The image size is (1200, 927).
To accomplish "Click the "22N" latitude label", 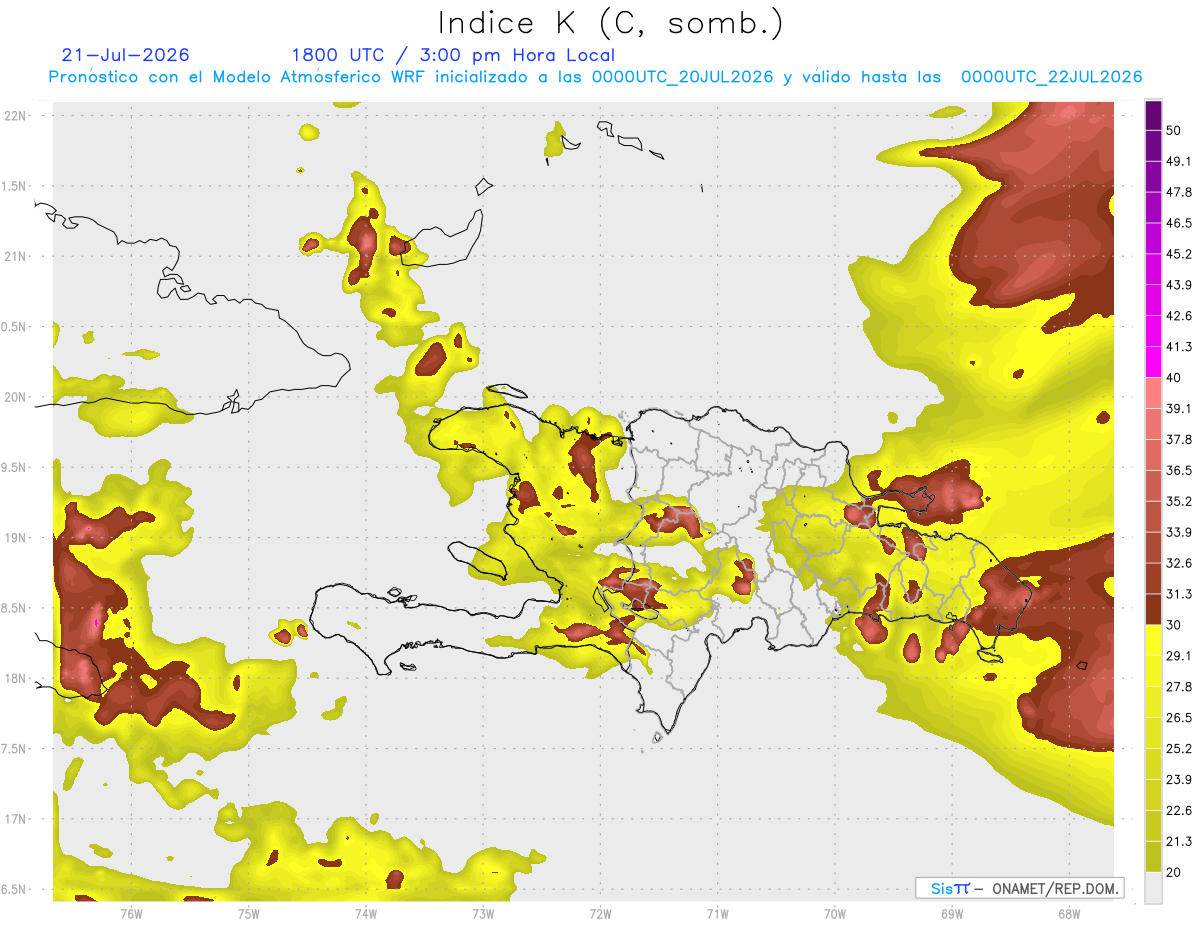I will (x=15, y=115).
